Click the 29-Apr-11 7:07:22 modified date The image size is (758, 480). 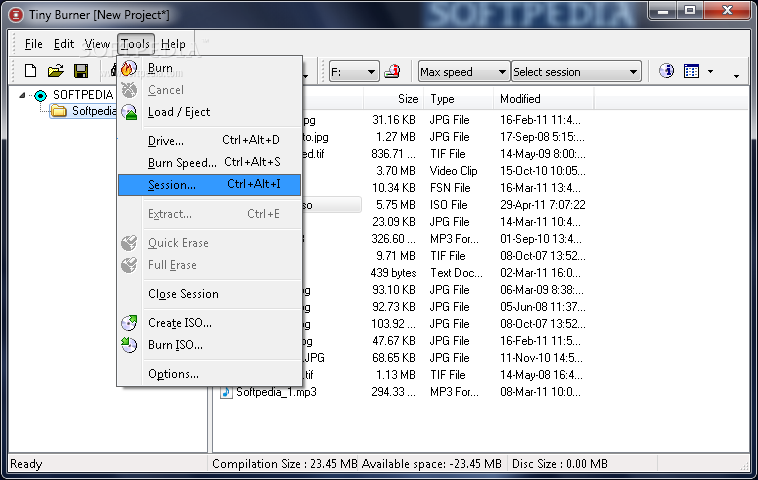tap(542, 205)
